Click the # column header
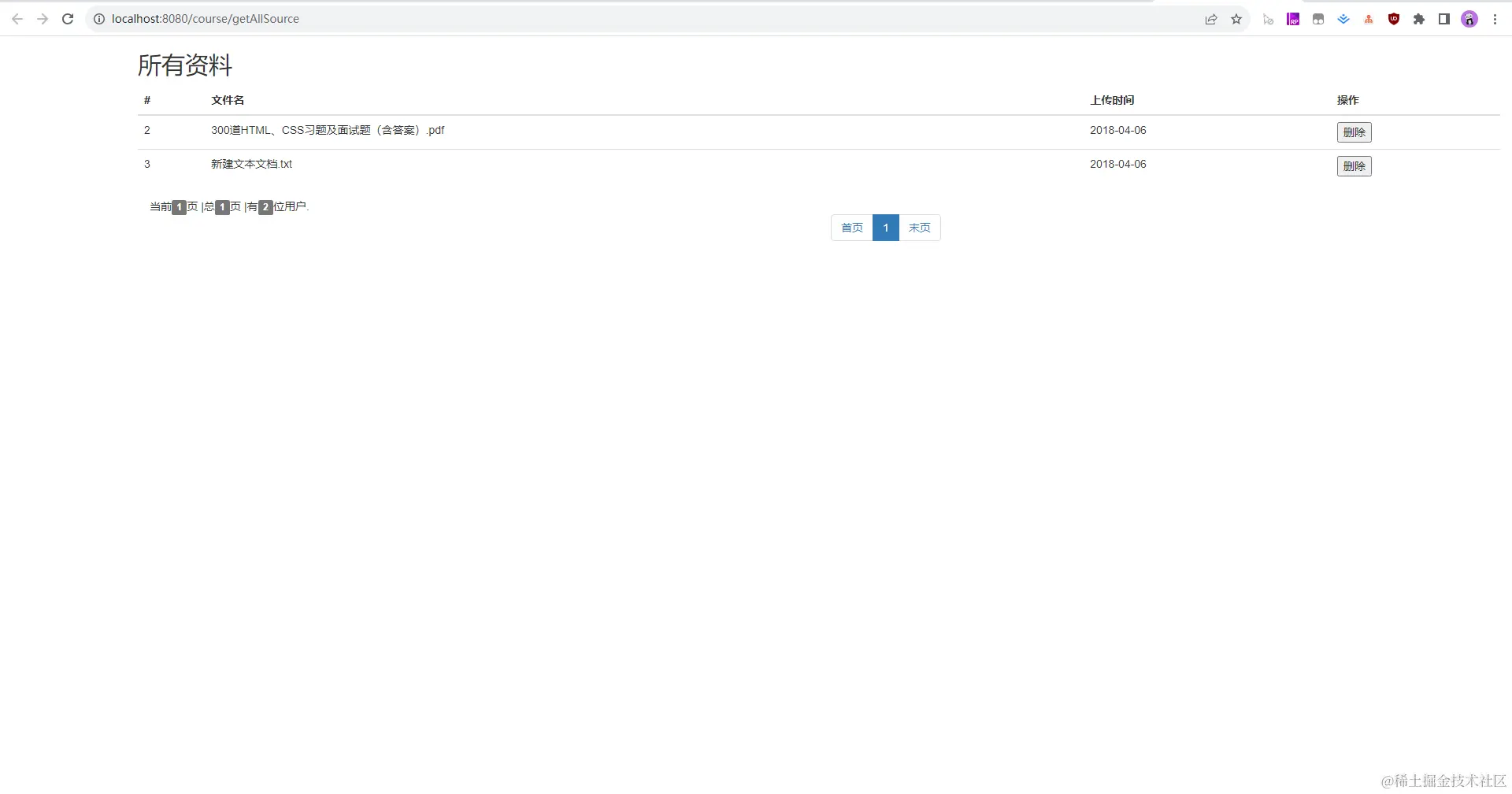The height and width of the screenshot is (794, 1512). (147, 100)
